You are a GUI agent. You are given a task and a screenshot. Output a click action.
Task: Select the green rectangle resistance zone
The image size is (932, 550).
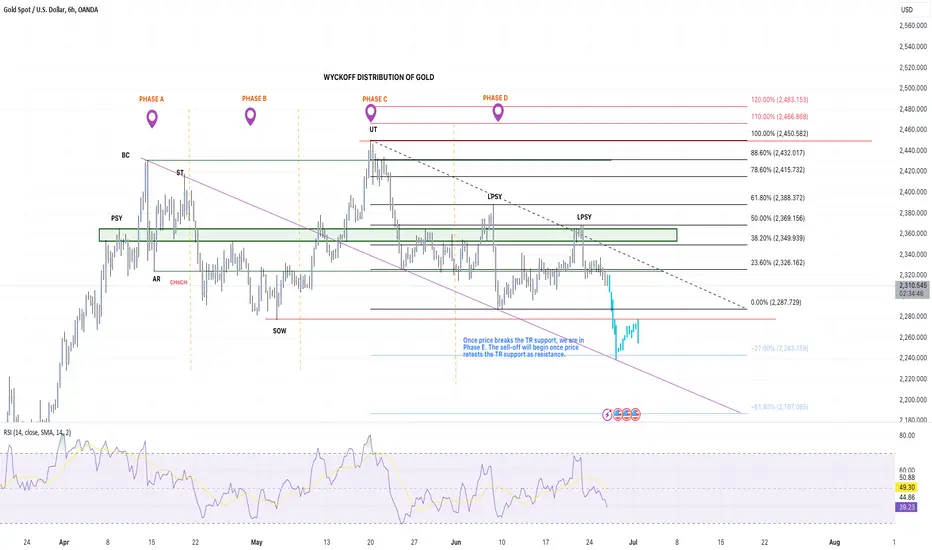(x=388, y=235)
